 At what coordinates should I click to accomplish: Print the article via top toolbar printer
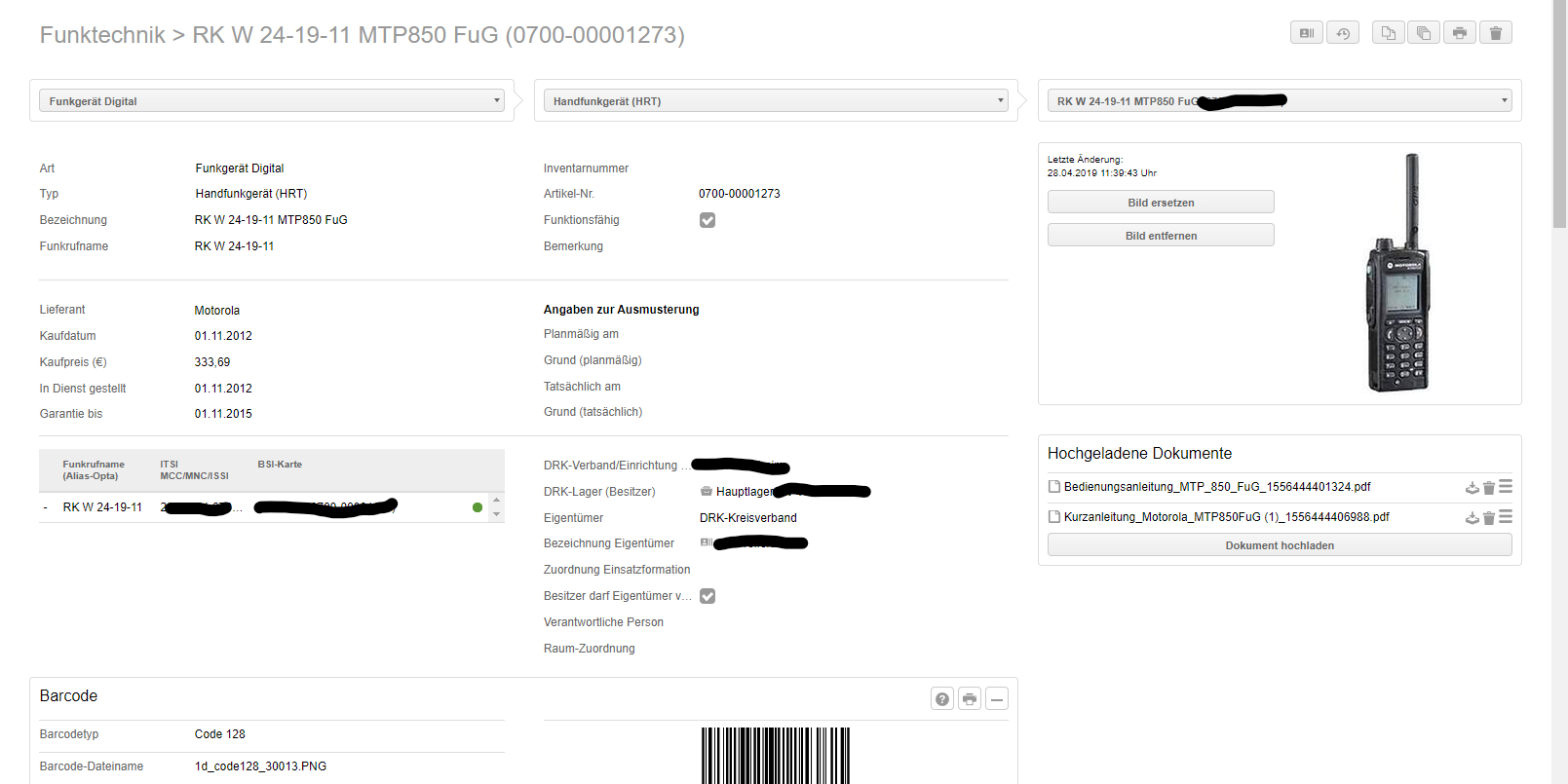click(1459, 33)
